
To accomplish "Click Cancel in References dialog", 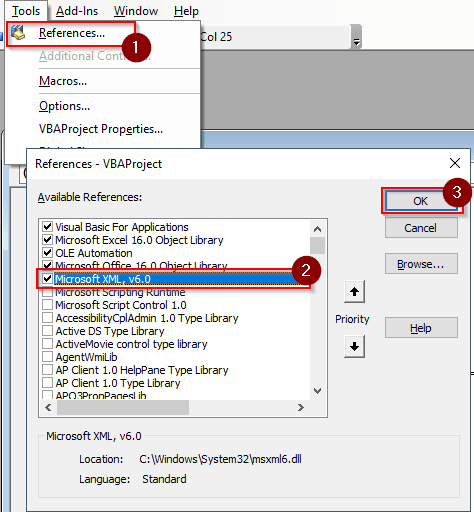I will (x=421, y=228).
